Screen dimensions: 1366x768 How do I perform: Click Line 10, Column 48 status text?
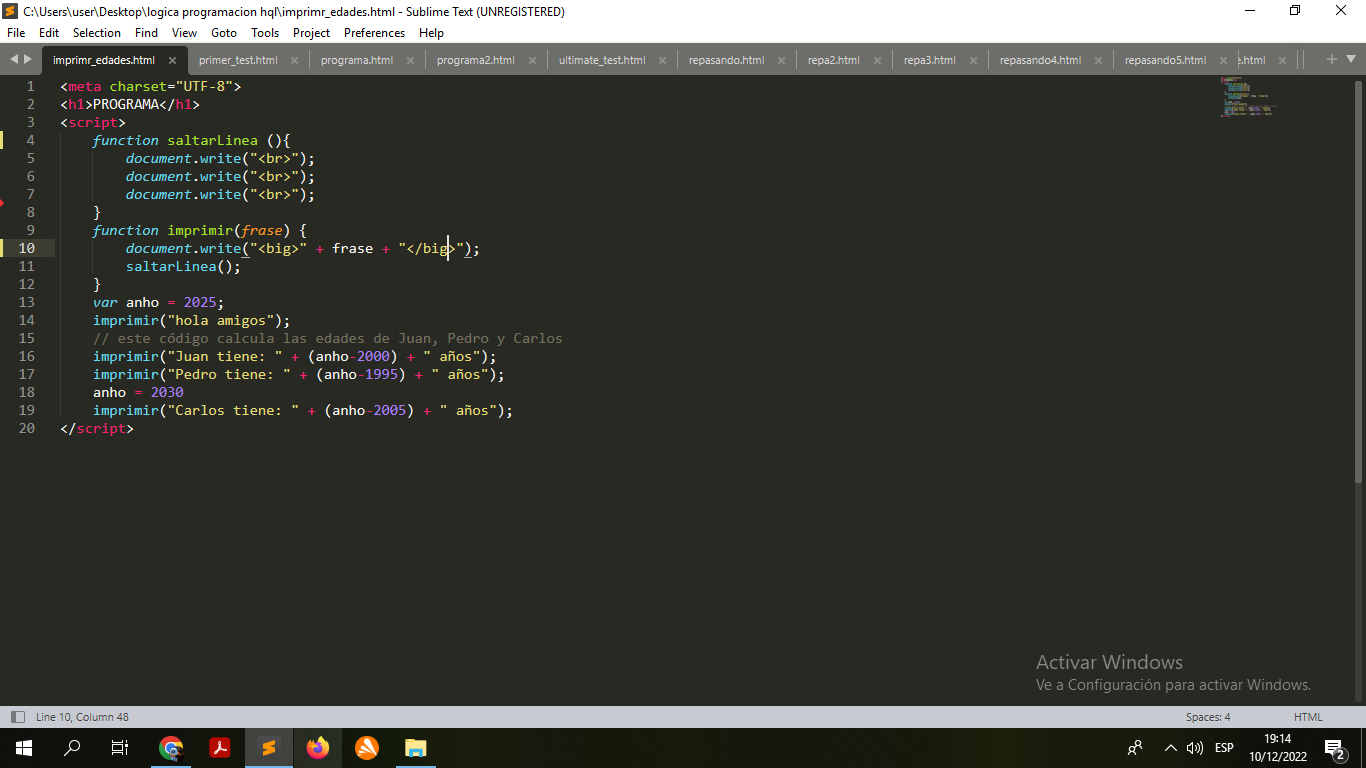pos(82,717)
